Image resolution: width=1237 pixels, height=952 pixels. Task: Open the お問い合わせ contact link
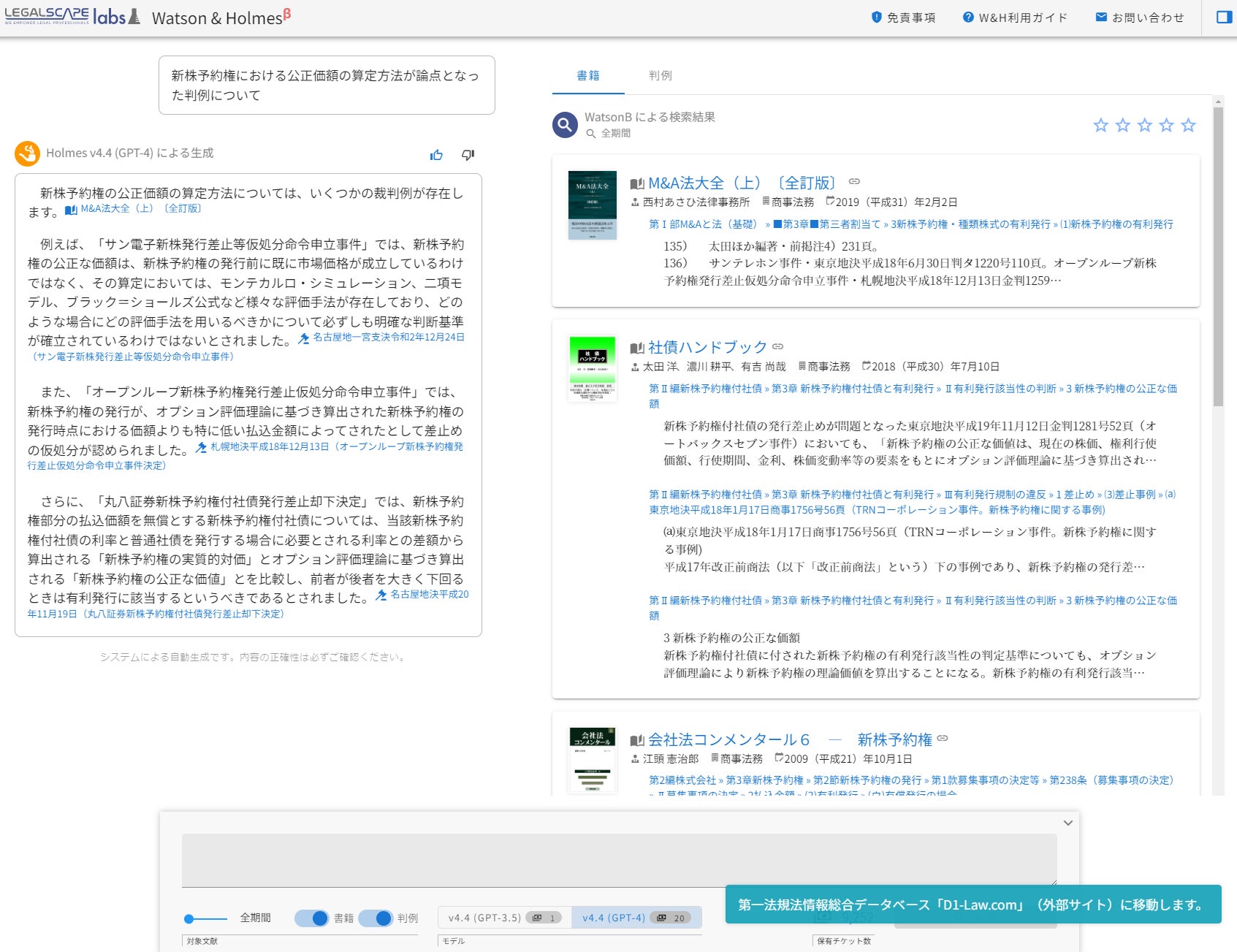click(1140, 18)
